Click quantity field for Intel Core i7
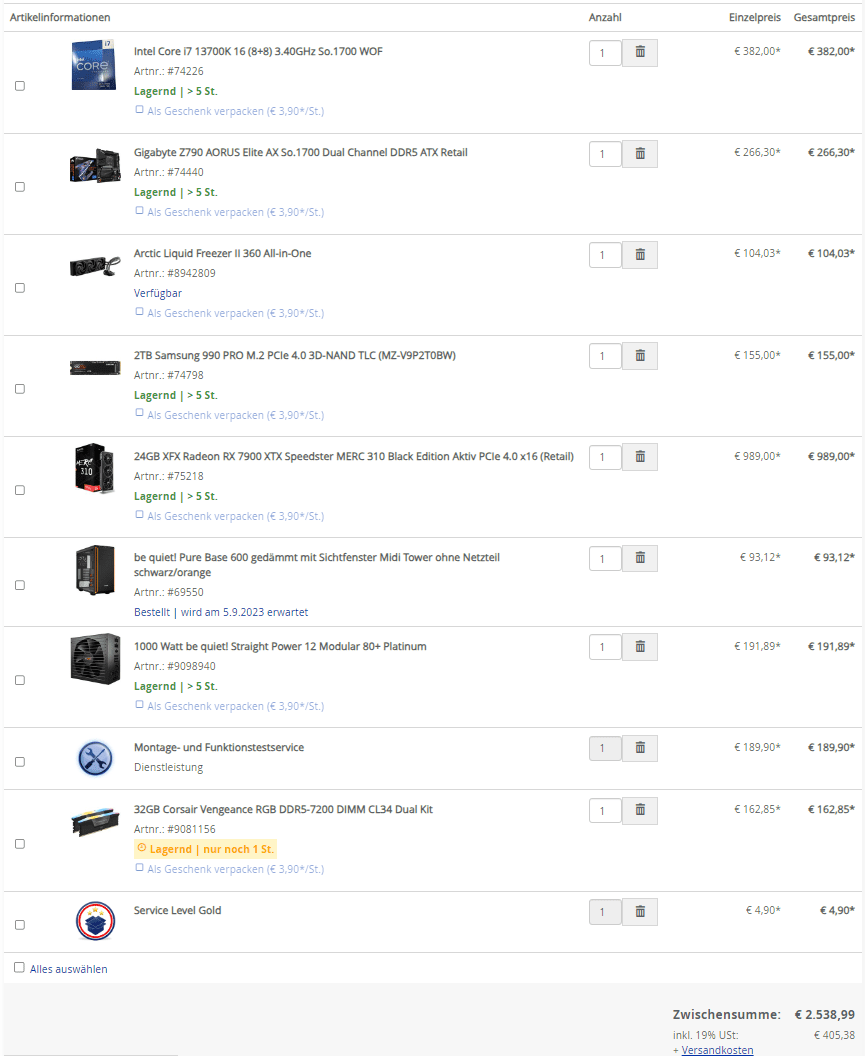Screen dimensions: 865x1056 pyautogui.click(x=605, y=53)
